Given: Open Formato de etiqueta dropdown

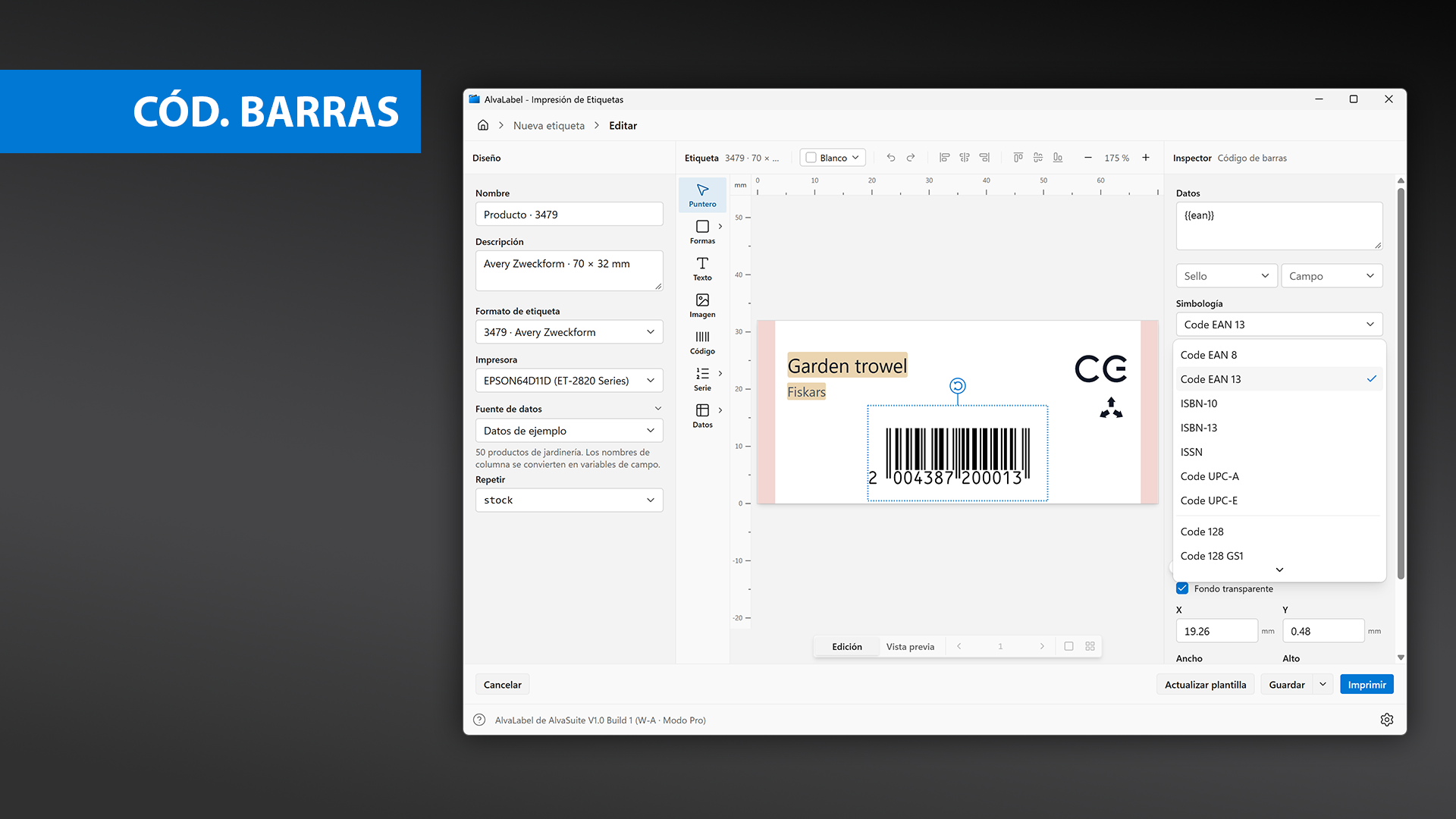Looking at the screenshot, I should [x=569, y=332].
